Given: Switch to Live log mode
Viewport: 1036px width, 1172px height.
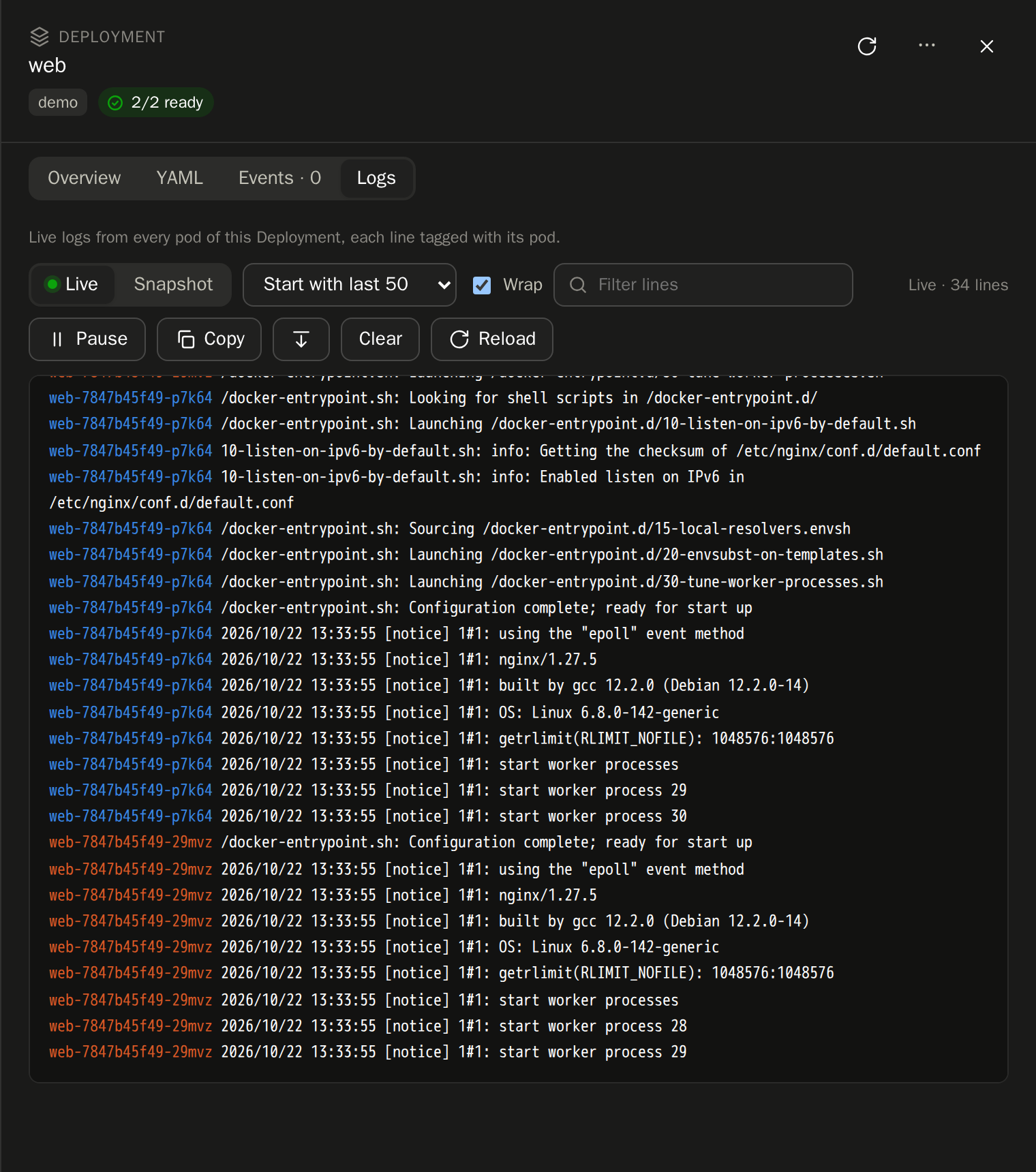Looking at the screenshot, I should [x=72, y=284].
